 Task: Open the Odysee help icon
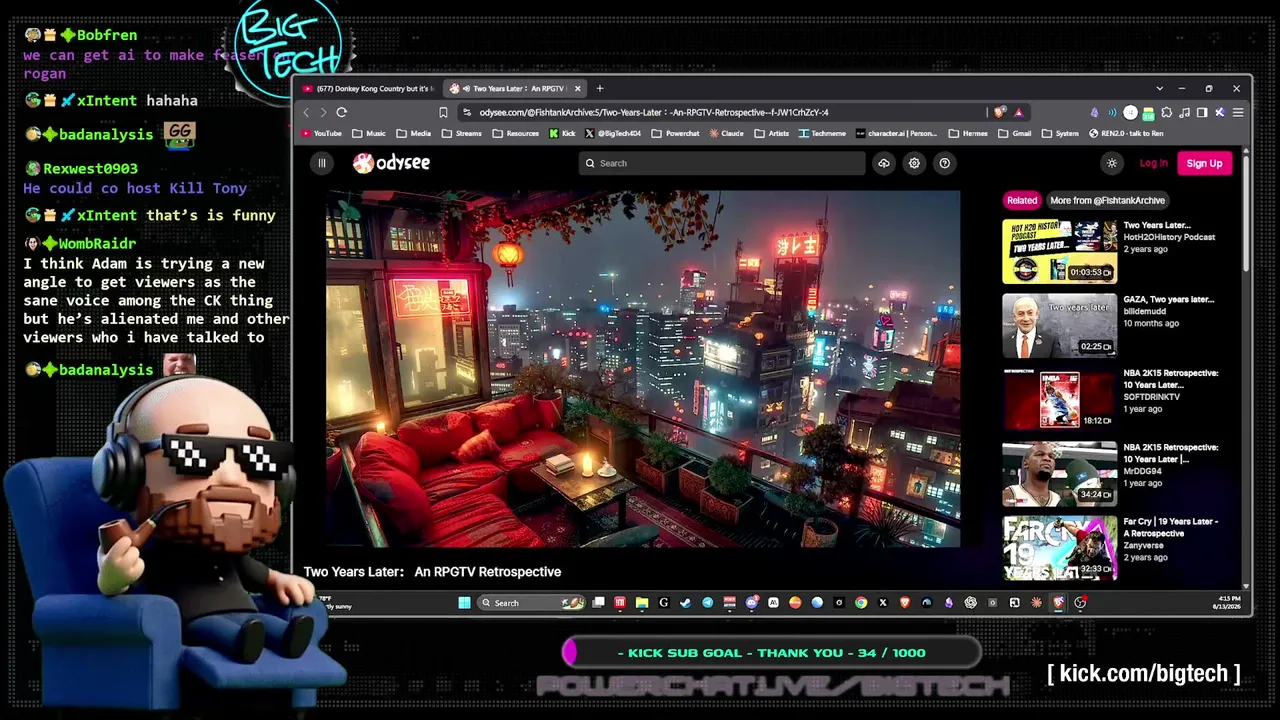pyautogui.click(x=944, y=163)
